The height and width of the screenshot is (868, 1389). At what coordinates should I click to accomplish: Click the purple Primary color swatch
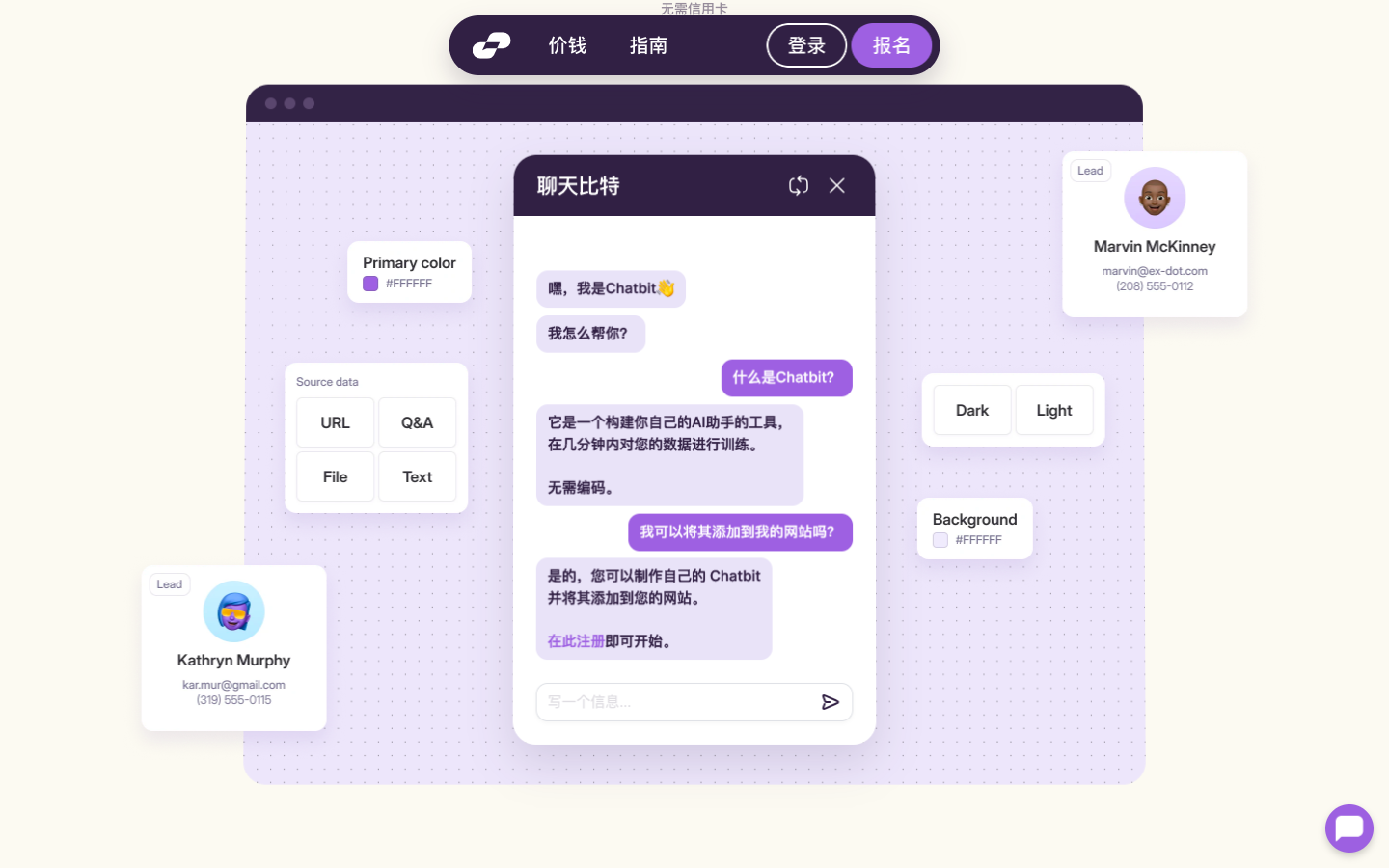tap(370, 283)
